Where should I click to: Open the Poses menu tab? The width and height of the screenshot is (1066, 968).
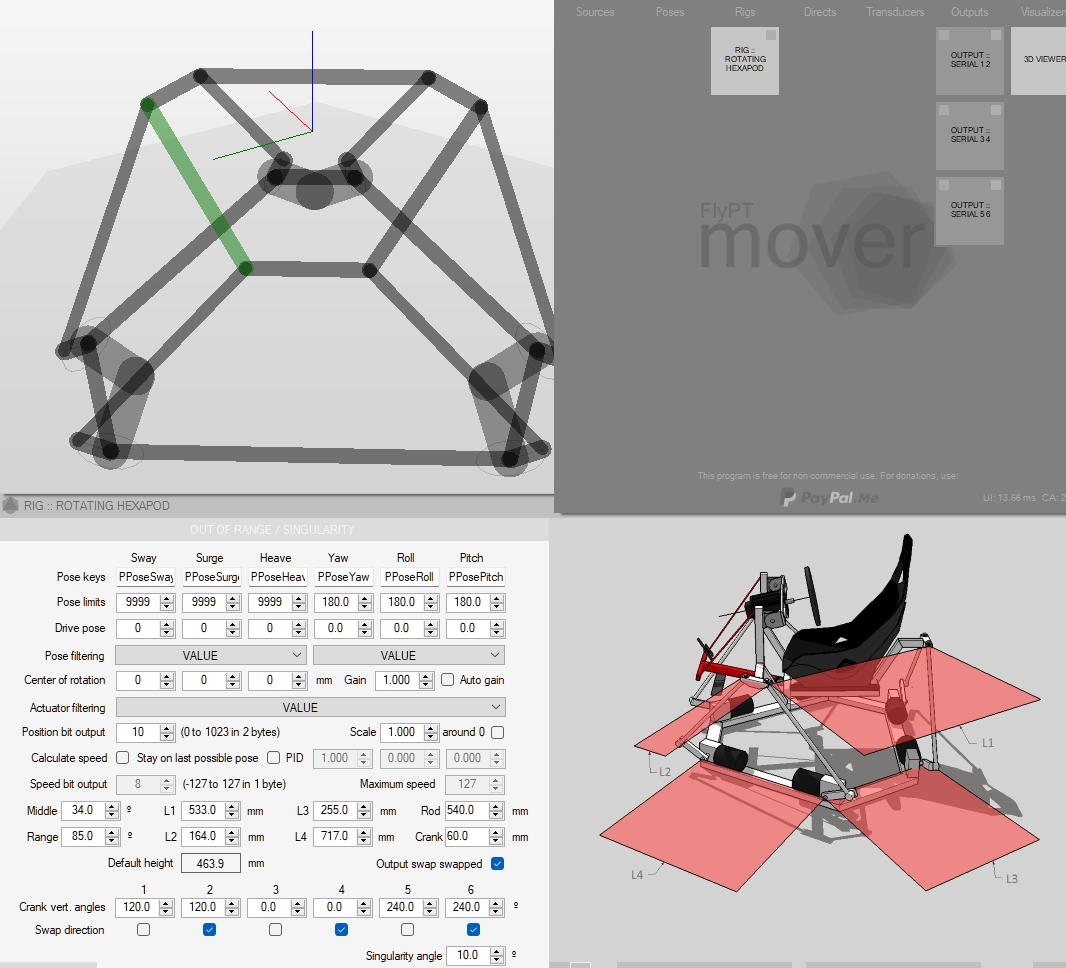[x=670, y=12]
